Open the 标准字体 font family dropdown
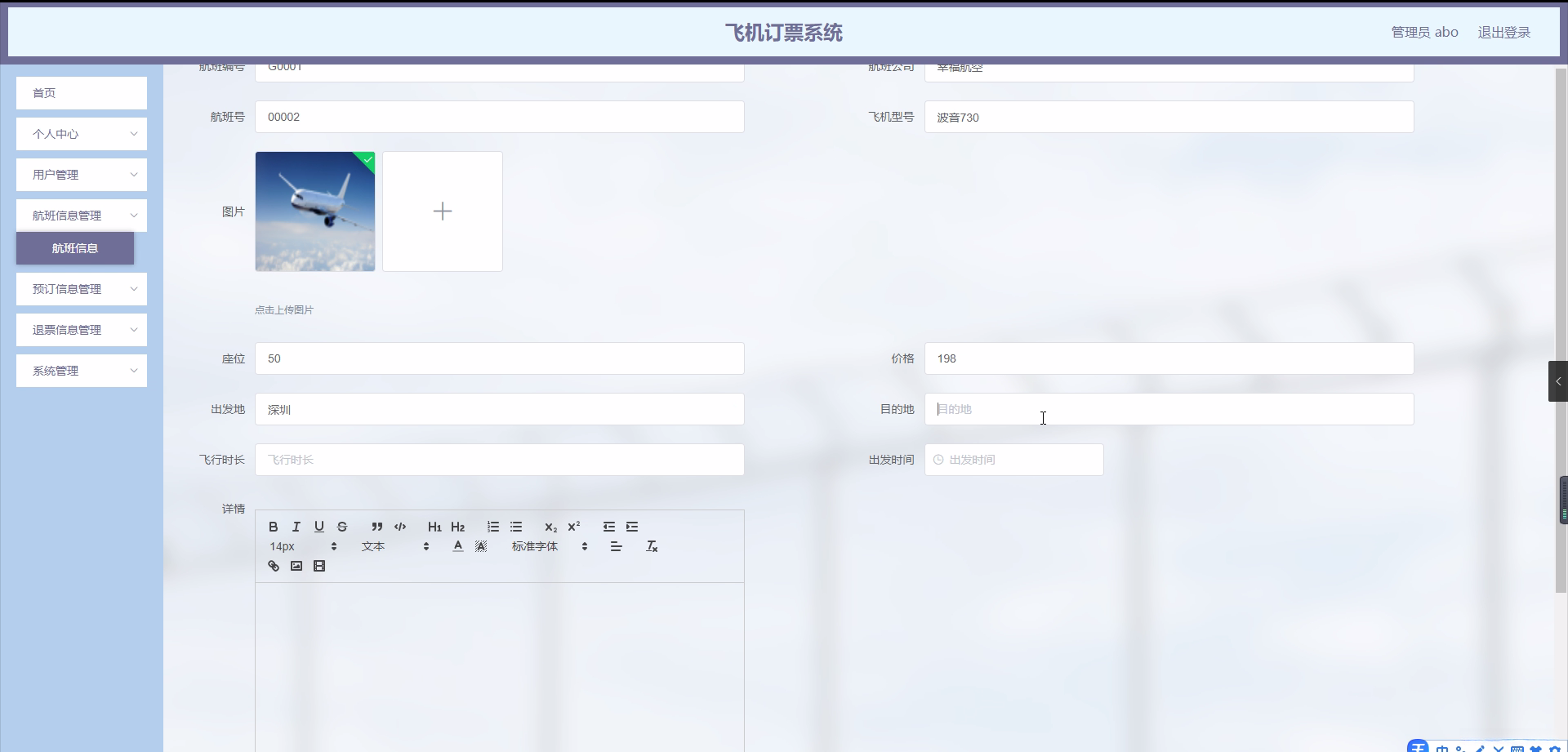The height and width of the screenshot is (752, 1568). click(x=550, y=546)
